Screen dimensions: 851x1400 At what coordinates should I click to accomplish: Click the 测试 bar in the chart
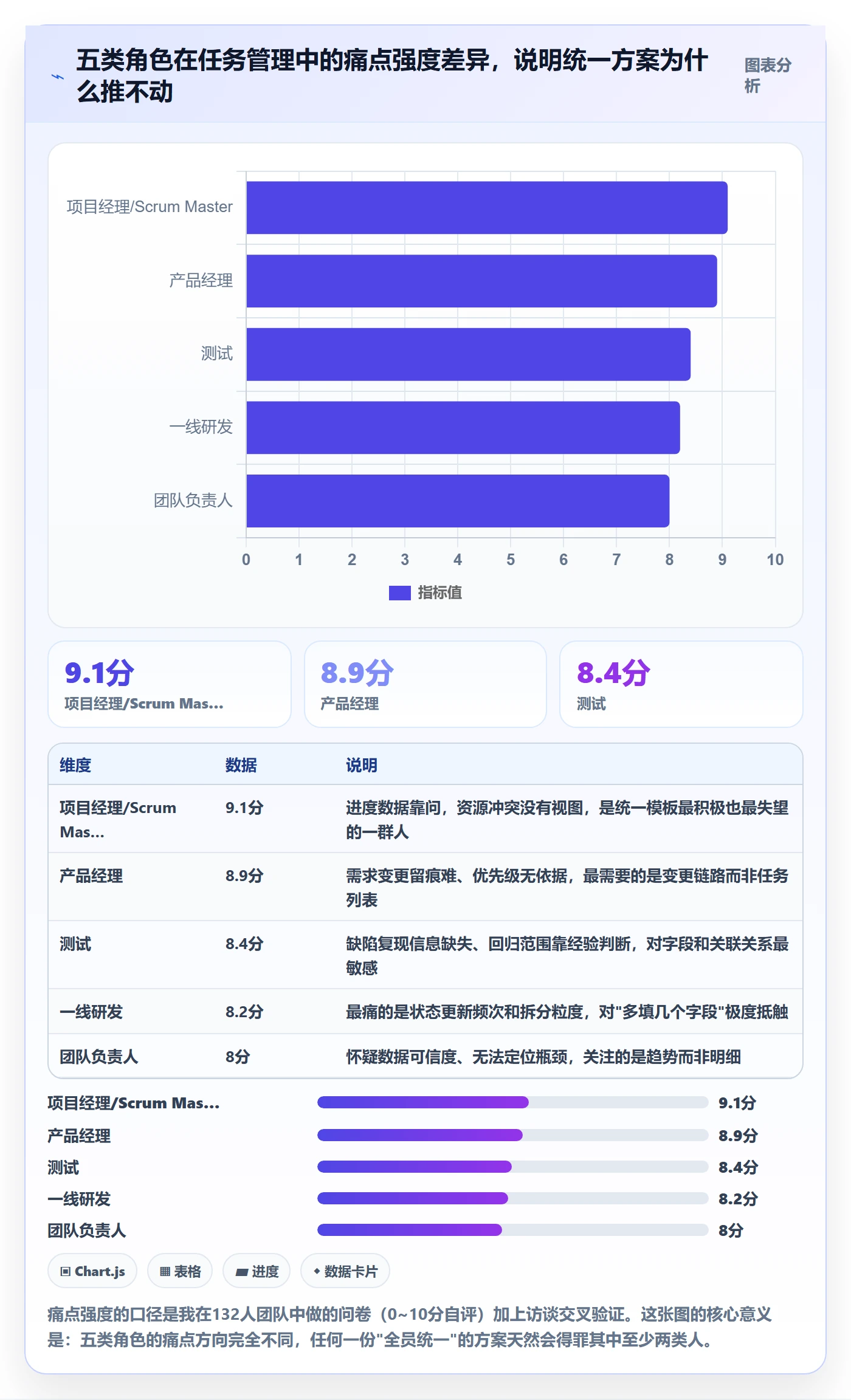tap(468, 354)
